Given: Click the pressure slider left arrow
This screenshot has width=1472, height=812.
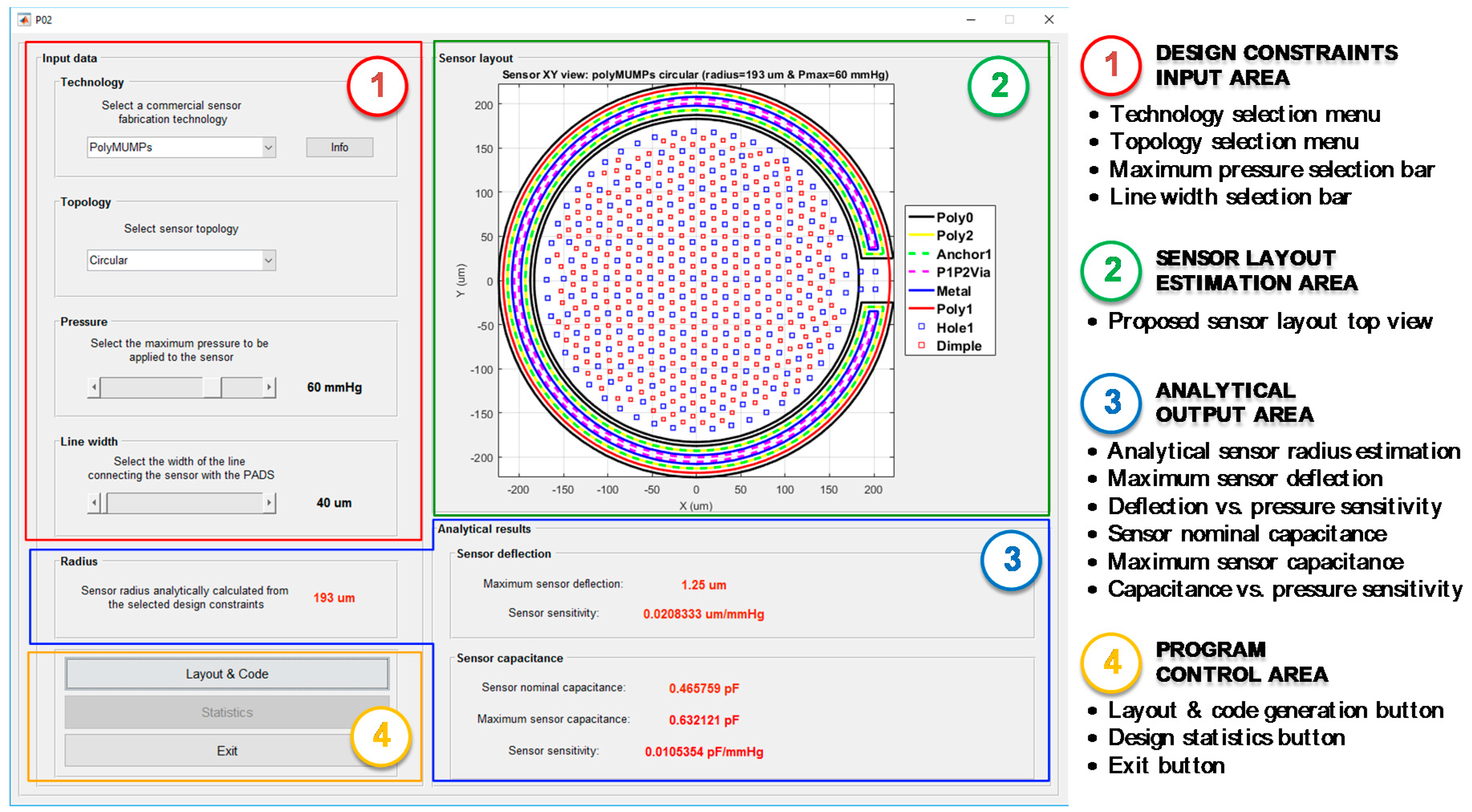Looking at the screenshot, I should [94, 387].
